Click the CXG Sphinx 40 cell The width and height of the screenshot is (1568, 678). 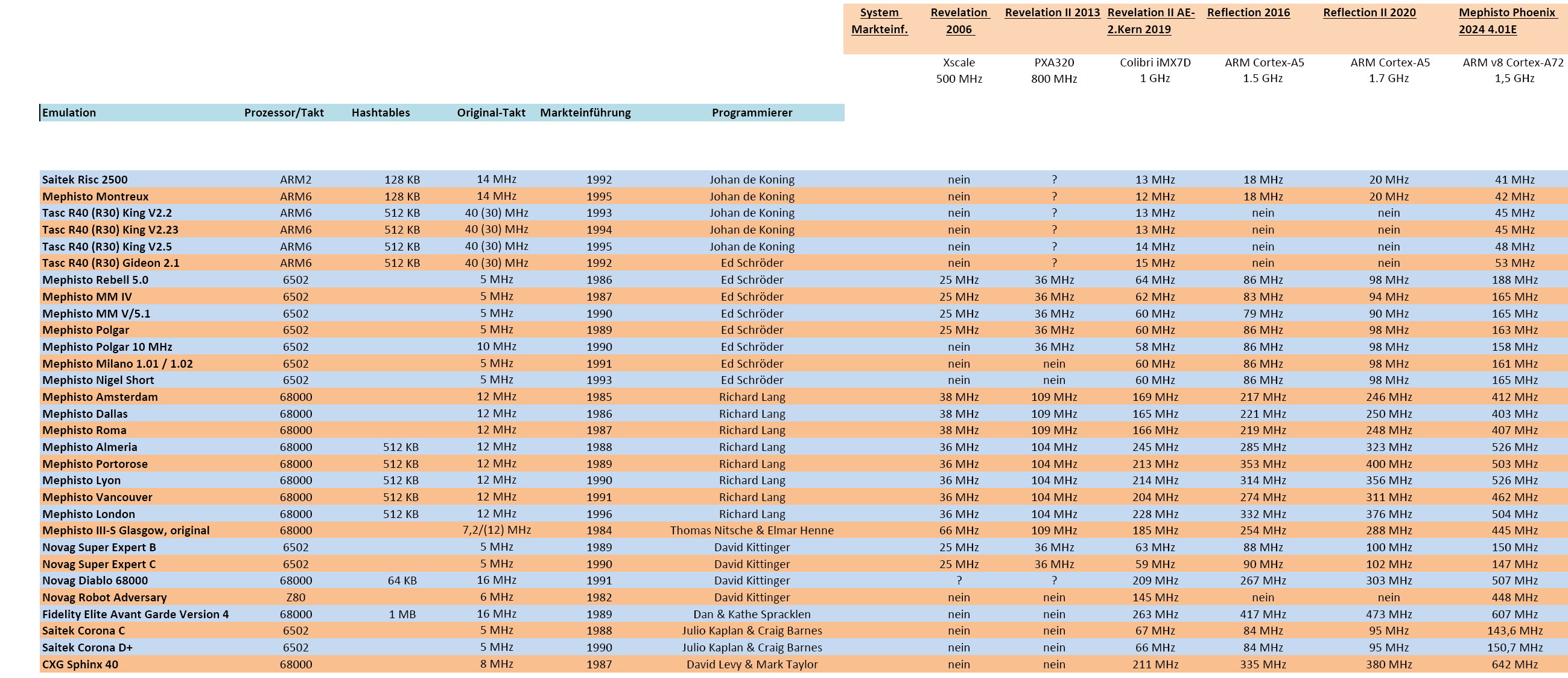point(80,665)
